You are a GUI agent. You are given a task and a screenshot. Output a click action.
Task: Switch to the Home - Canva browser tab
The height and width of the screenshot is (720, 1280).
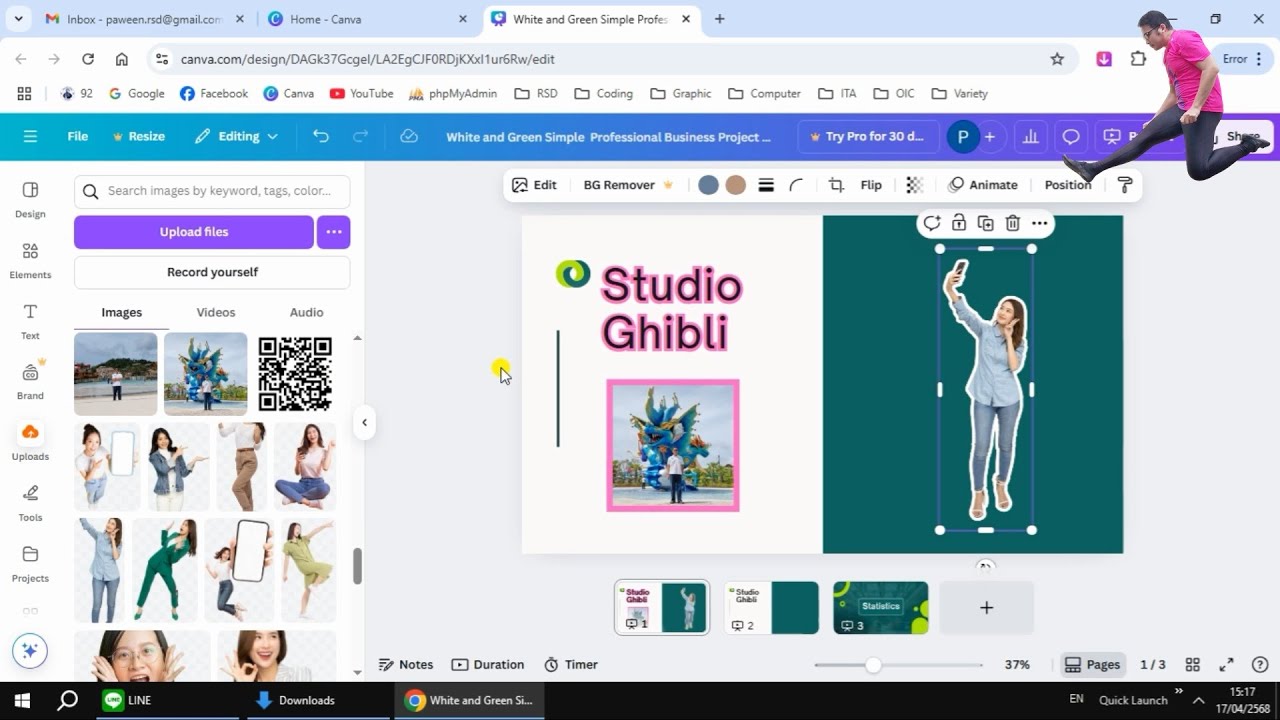[x=365, y=19]
